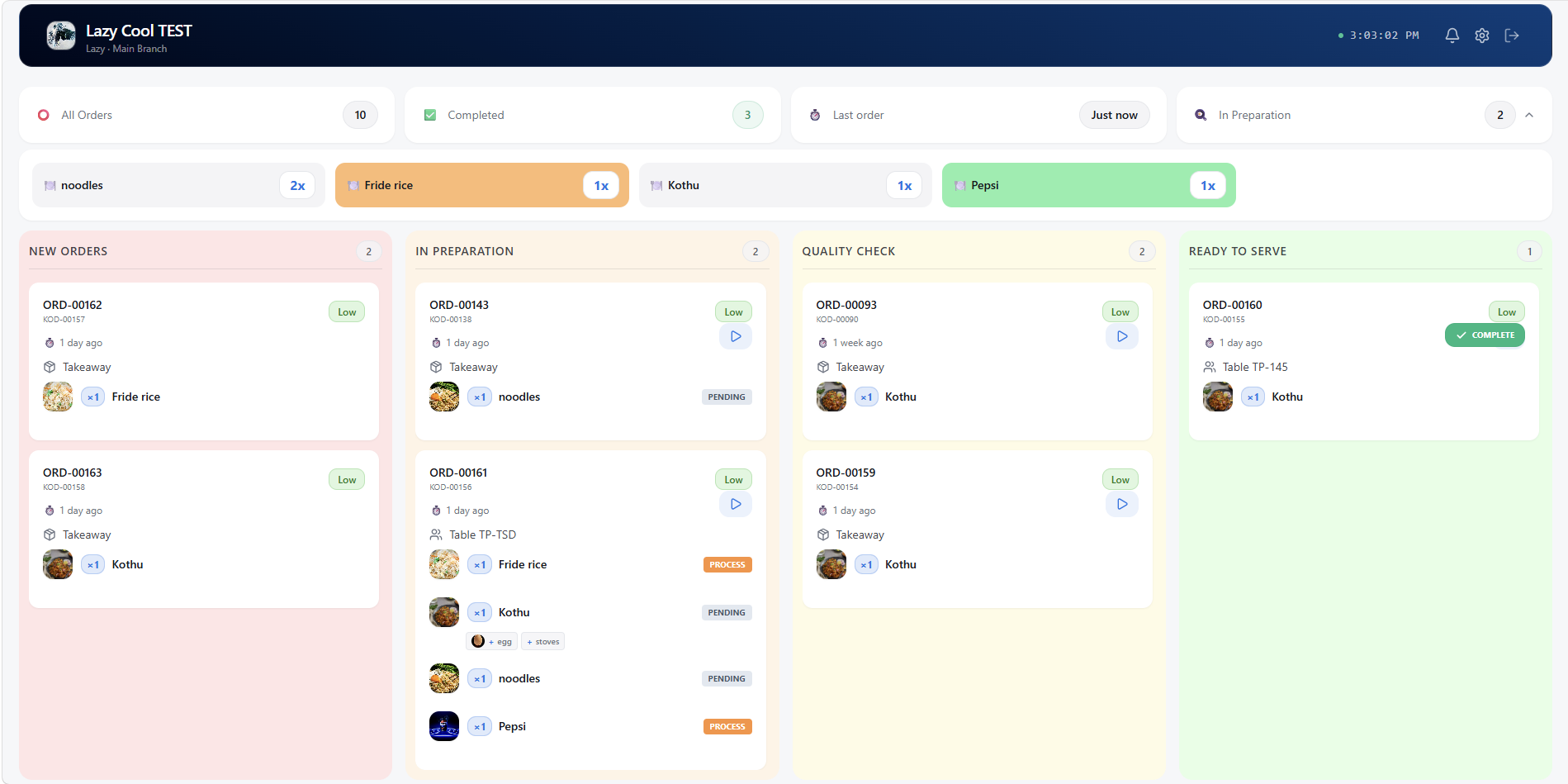Click play icon on ORD-00159
Image resolution: width=1568 pixels, height=784 pixels.
[x=1122, y=504]
